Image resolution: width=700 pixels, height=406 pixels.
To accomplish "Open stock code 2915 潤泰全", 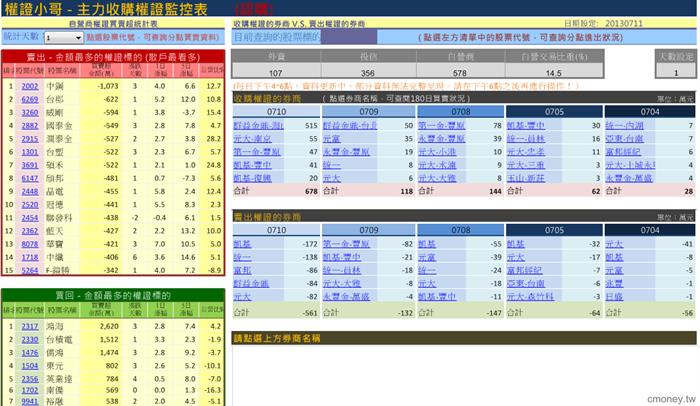I will pyautogui.click(x=30, y=139).
